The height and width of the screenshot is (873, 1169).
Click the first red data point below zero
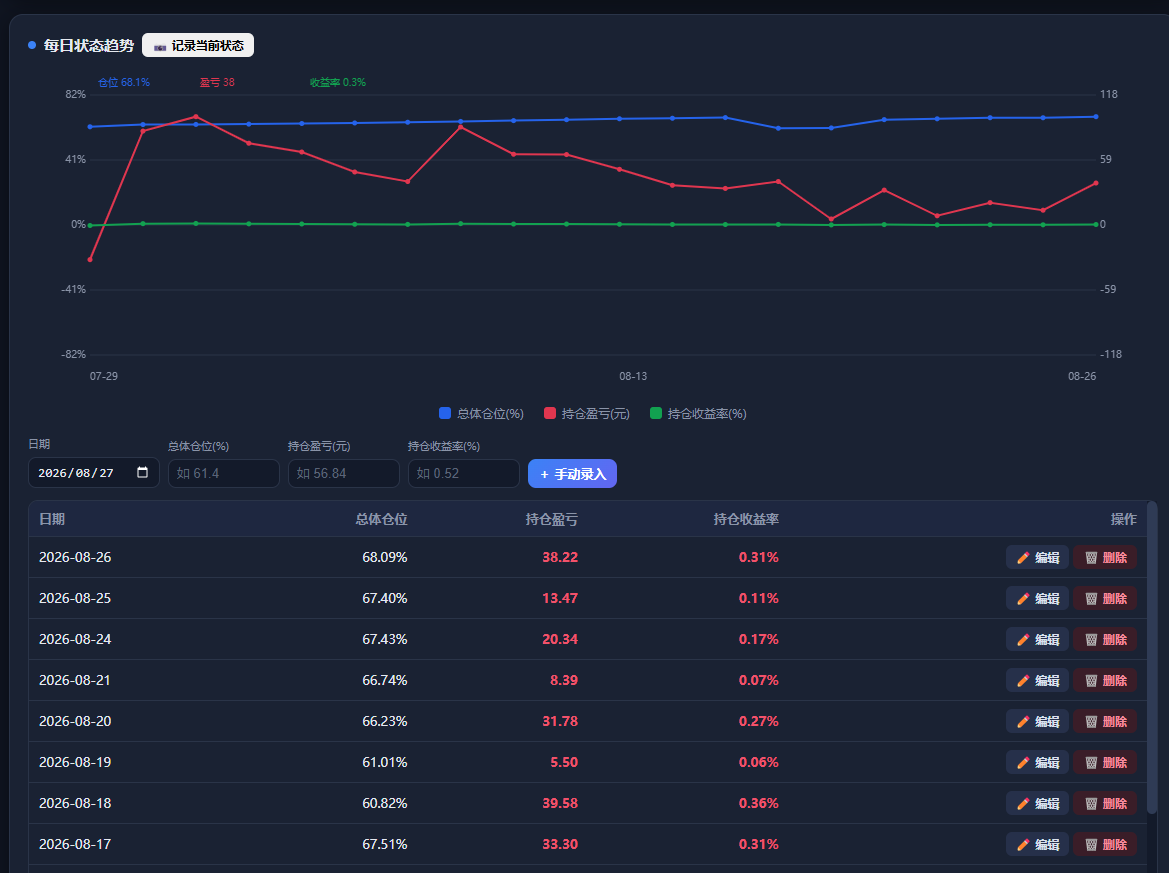(90, 259)
